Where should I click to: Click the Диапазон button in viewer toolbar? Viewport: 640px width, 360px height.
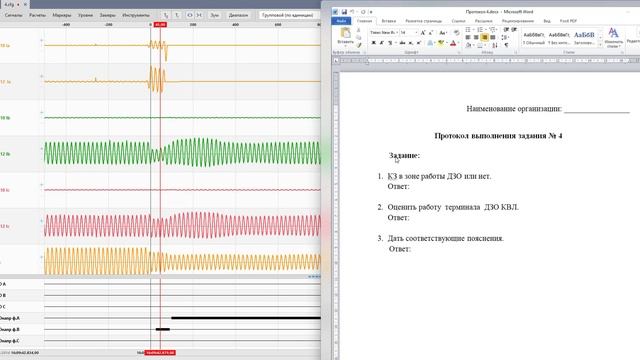point(238,15)
